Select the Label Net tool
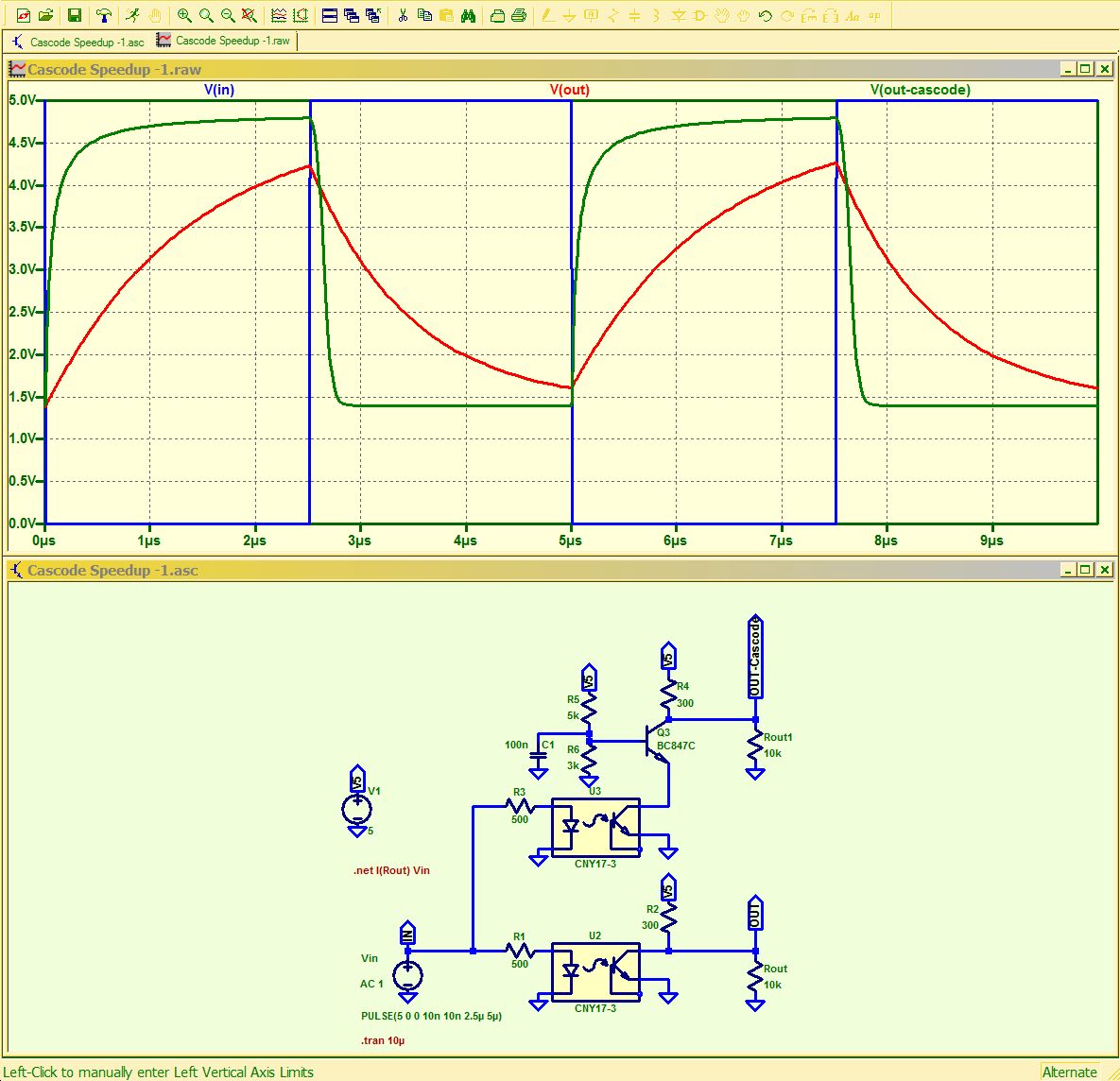Screen dimensions: 1120x1081 [x=591, y=15]
